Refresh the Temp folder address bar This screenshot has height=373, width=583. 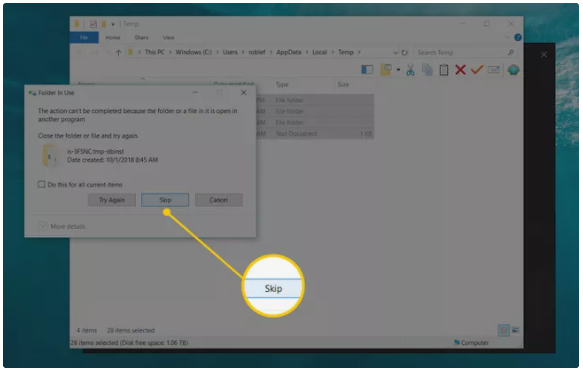point(405,52)
